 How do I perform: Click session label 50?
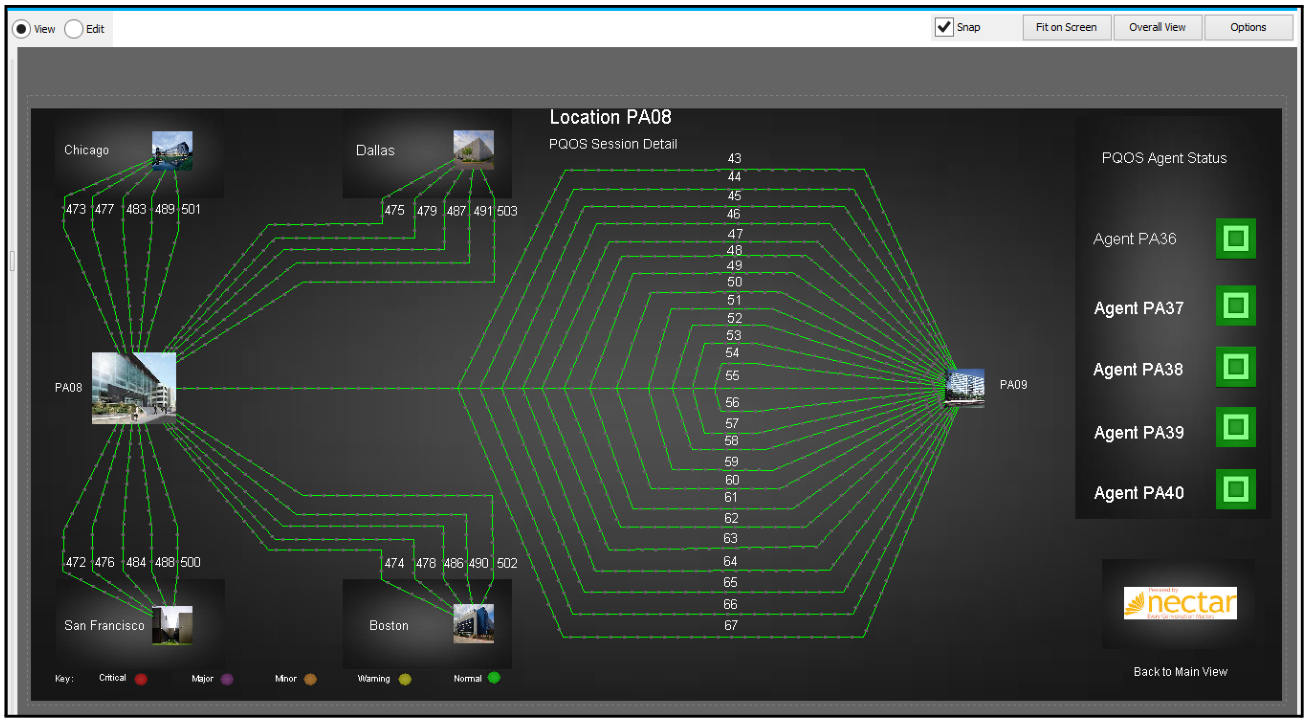coord(734,283)
